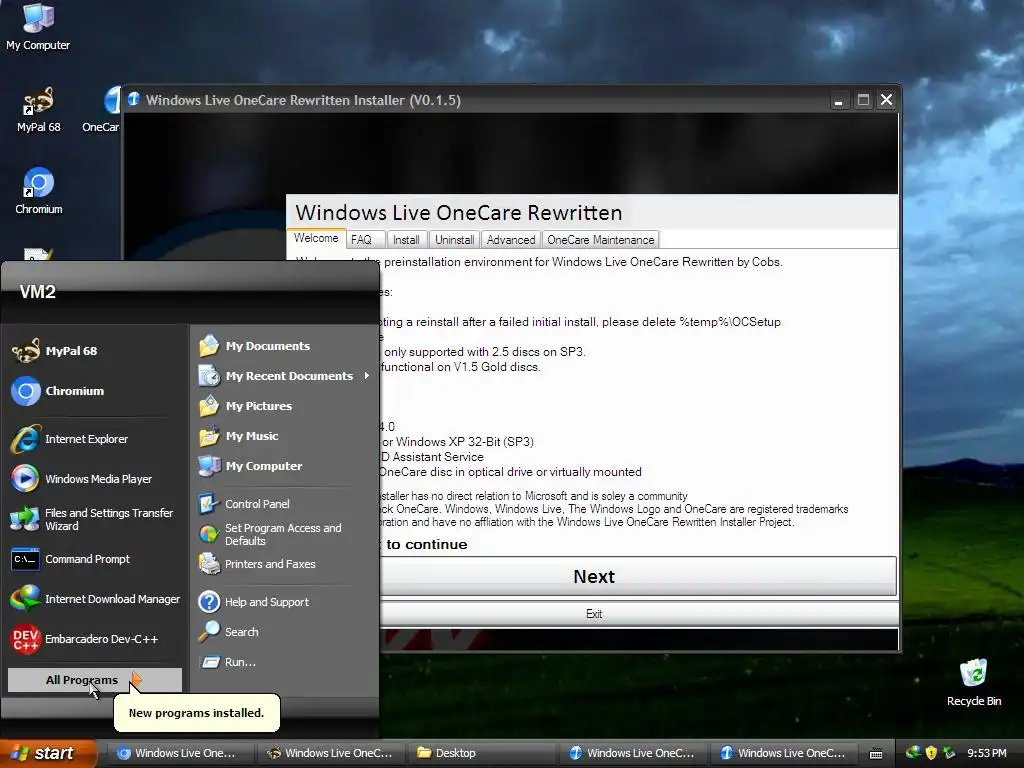Open Control Panel
1024x768 pixels.
284,504
